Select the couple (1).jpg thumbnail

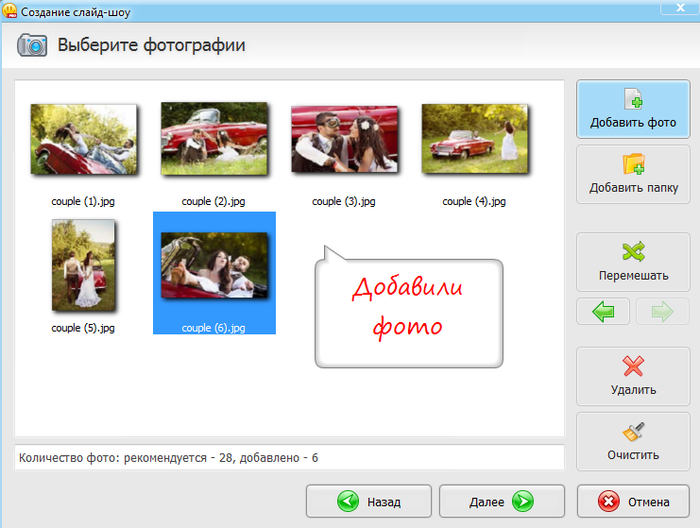click(x=83, y=139)
